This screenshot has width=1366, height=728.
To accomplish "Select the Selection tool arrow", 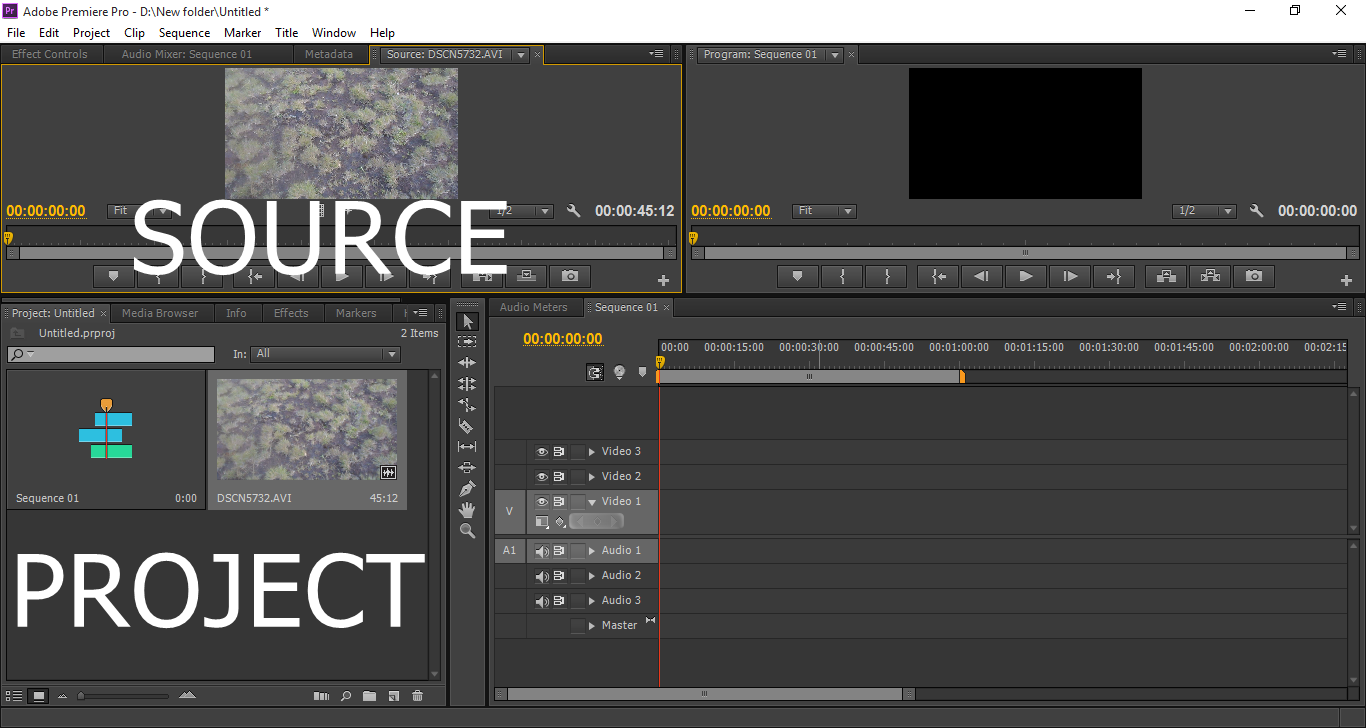I will tap(467, 321).
